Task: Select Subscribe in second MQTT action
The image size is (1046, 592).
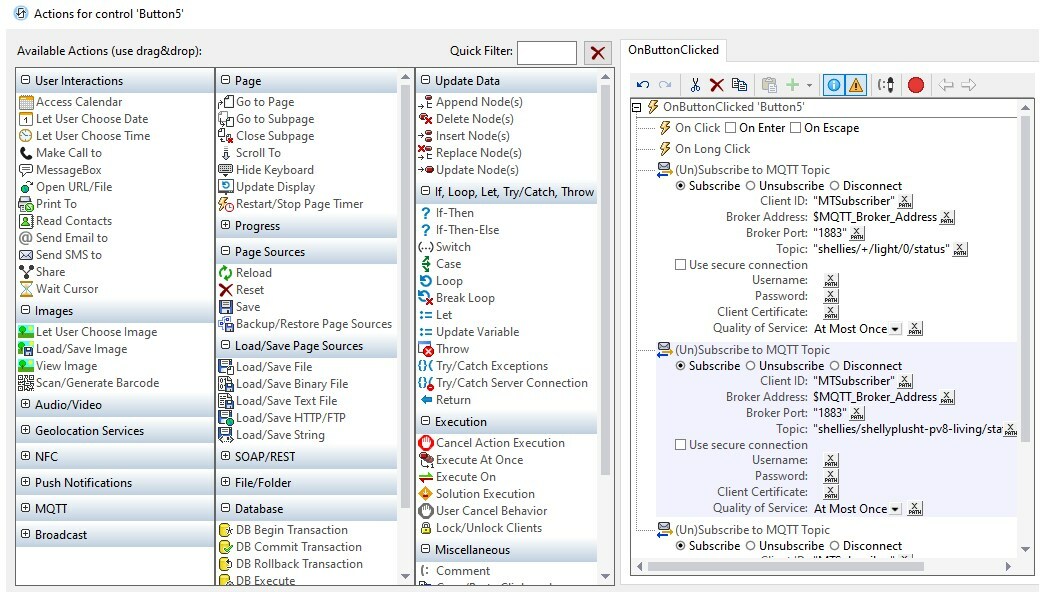Action: [x=680, y=366]
